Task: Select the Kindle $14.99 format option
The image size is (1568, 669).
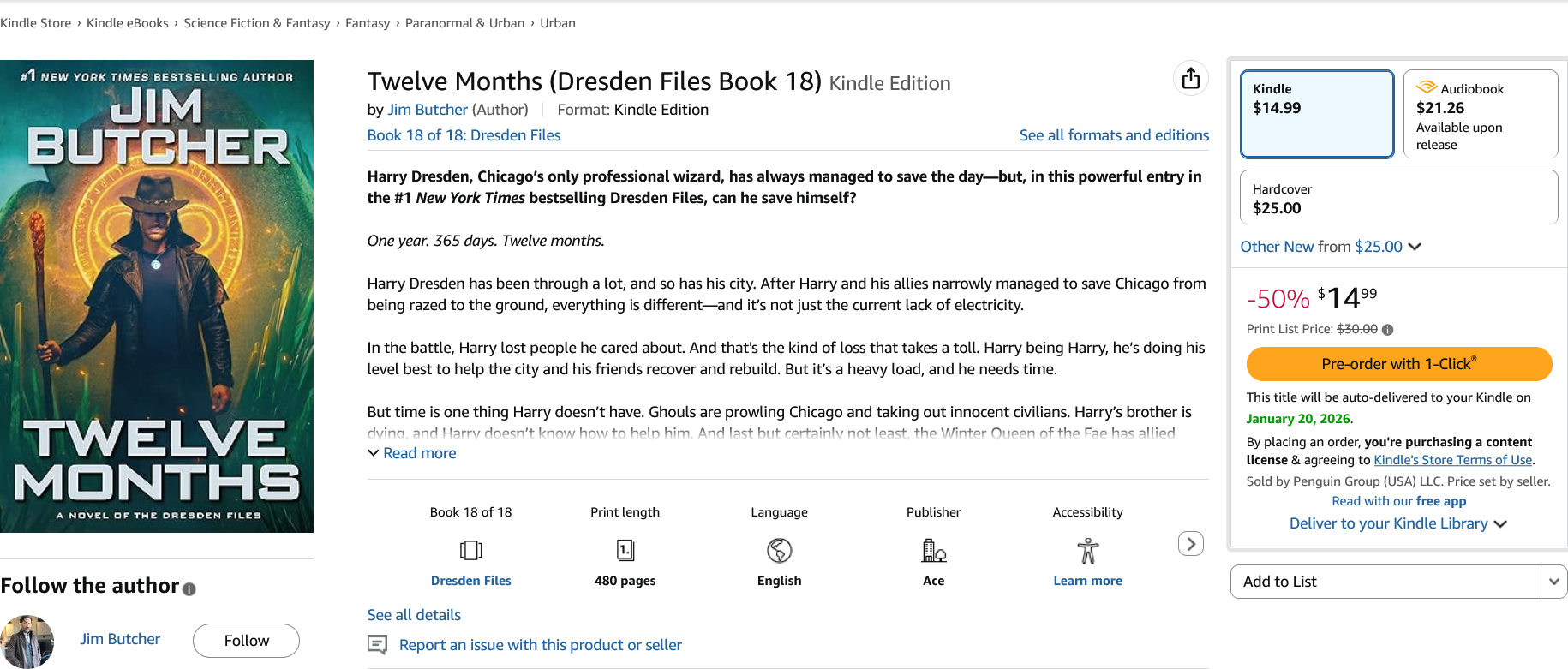Action: 1317,114
